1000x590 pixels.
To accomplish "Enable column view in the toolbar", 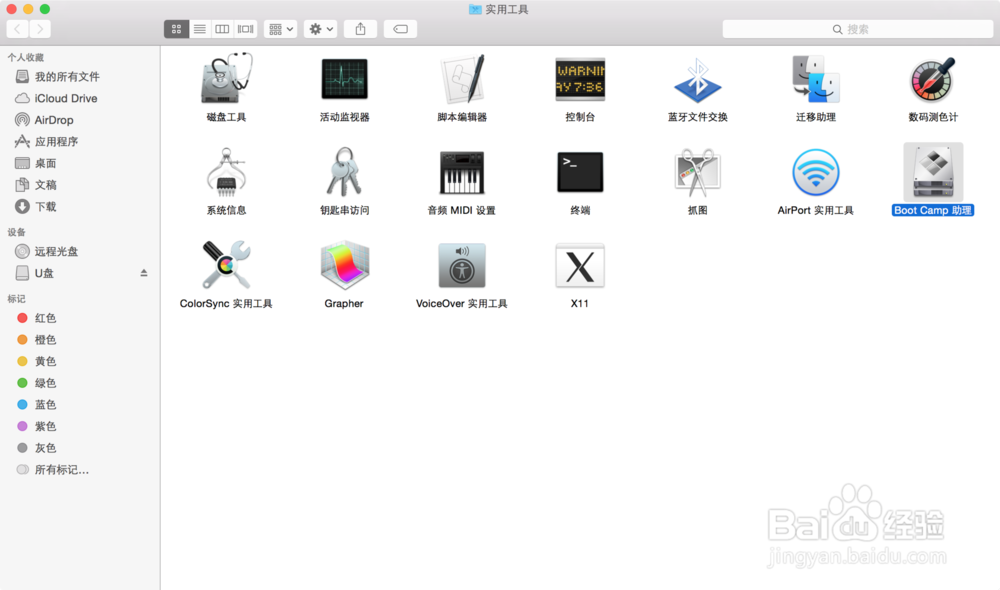I will (x=222, y=28).
